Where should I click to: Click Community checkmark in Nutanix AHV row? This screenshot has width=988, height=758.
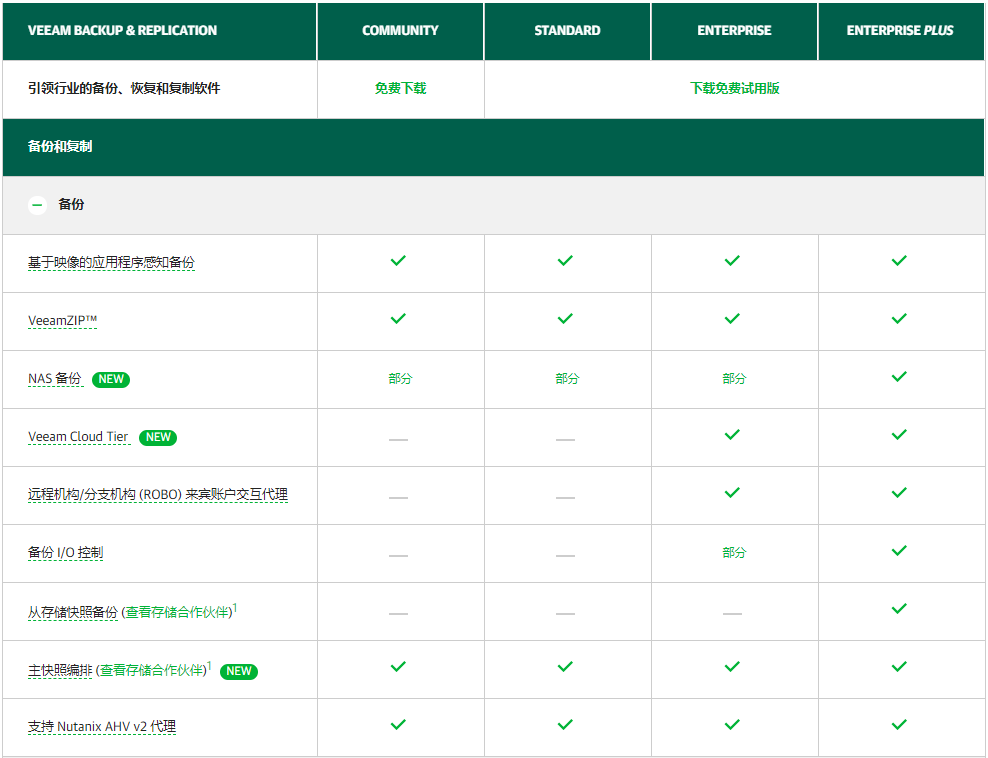pos(398,724)
